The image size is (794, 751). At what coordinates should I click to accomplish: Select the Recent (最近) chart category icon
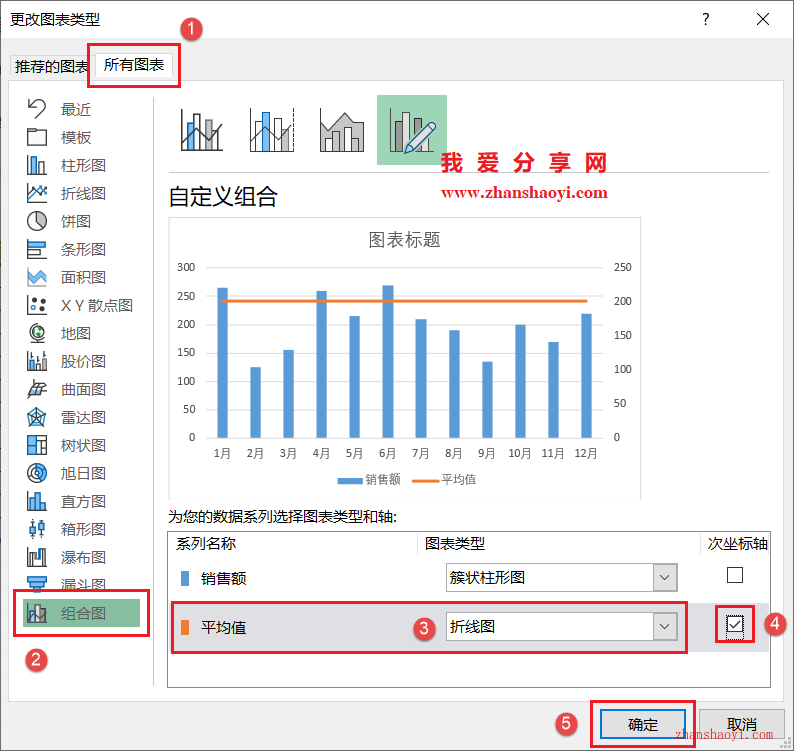click(x=36, y=109)
